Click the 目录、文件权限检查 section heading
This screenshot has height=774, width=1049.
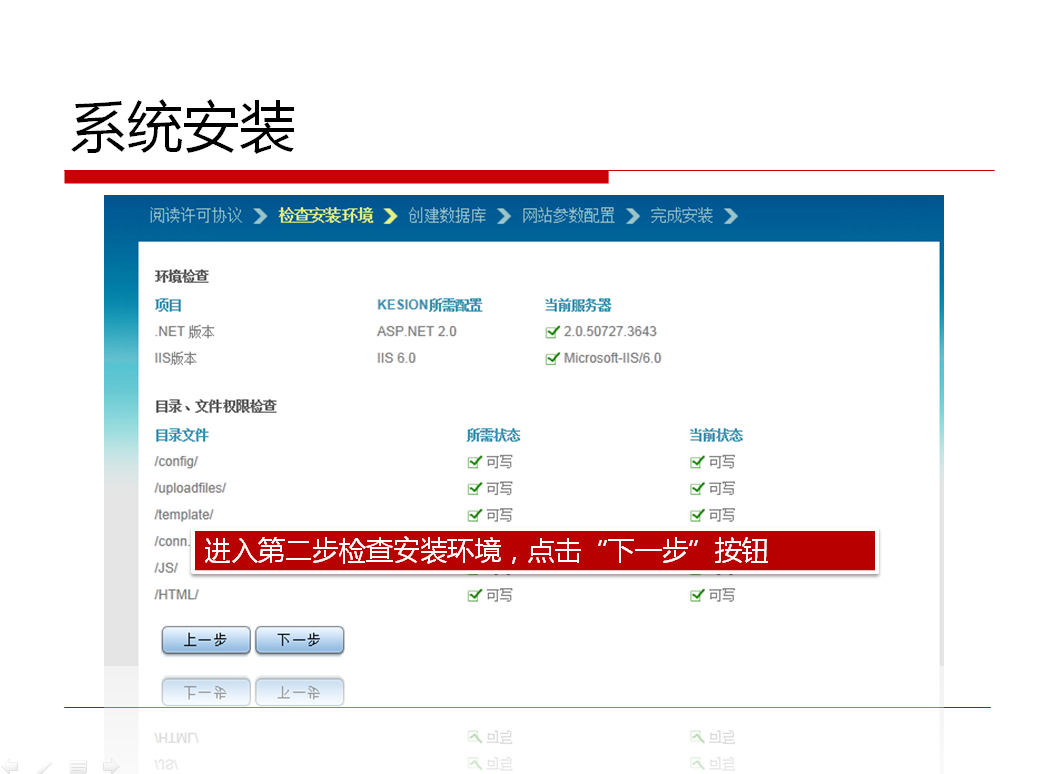coord(215,406)
